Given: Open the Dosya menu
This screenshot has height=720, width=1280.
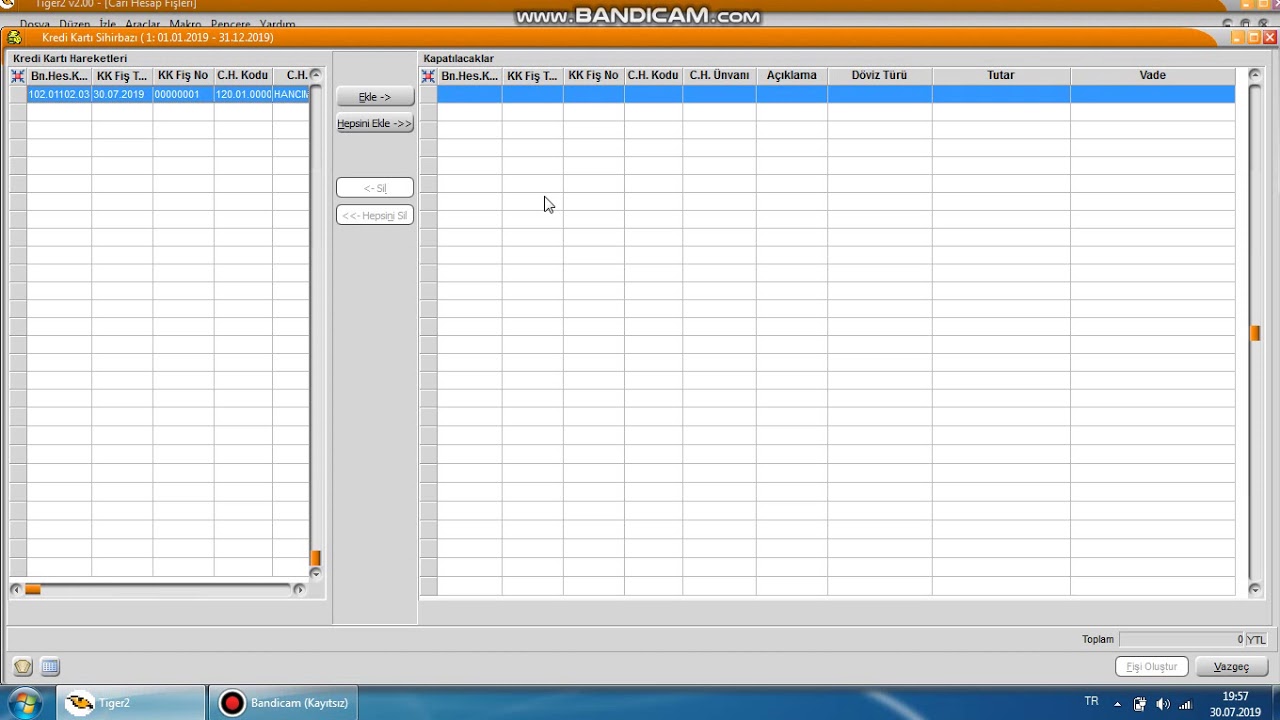Looking at the screenshot, I should (x=35, y=24).
